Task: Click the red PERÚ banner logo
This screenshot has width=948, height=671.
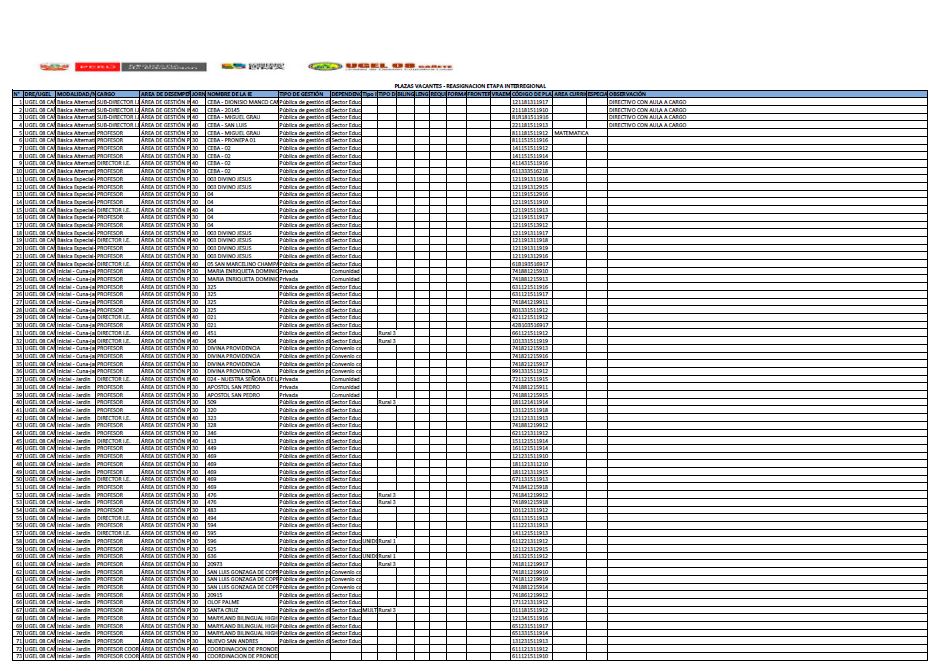Action: coord(98,66)
